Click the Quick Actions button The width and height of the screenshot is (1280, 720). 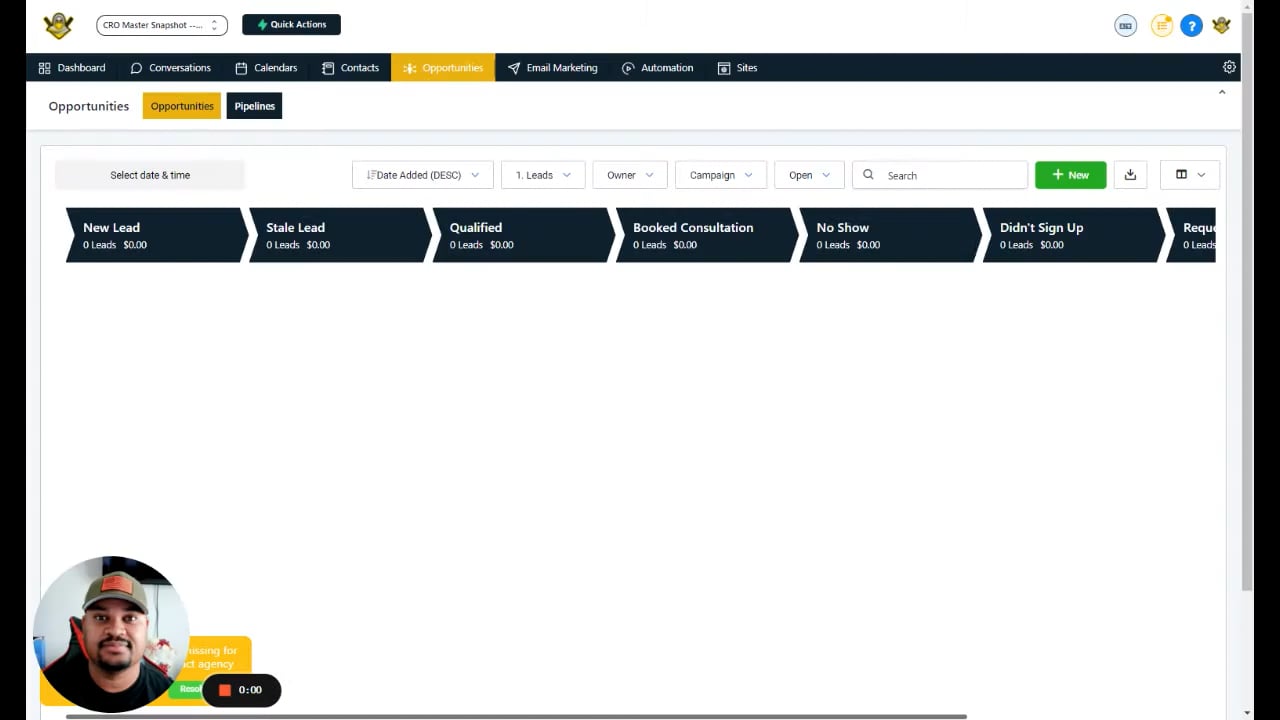pyautogui.click(x=291, y=24)
